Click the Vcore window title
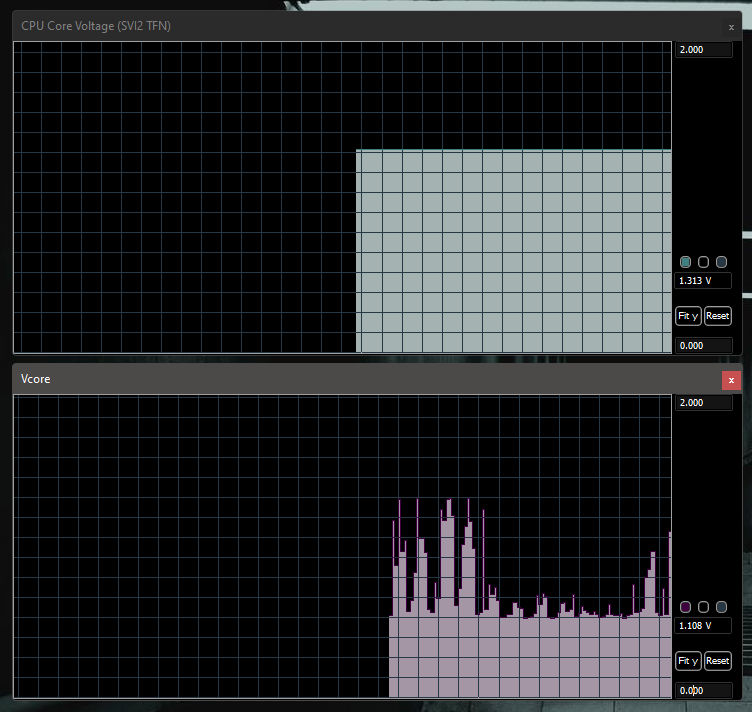This screenshot has width=752, height=712. pyautogui.click(x=35, y=379)
